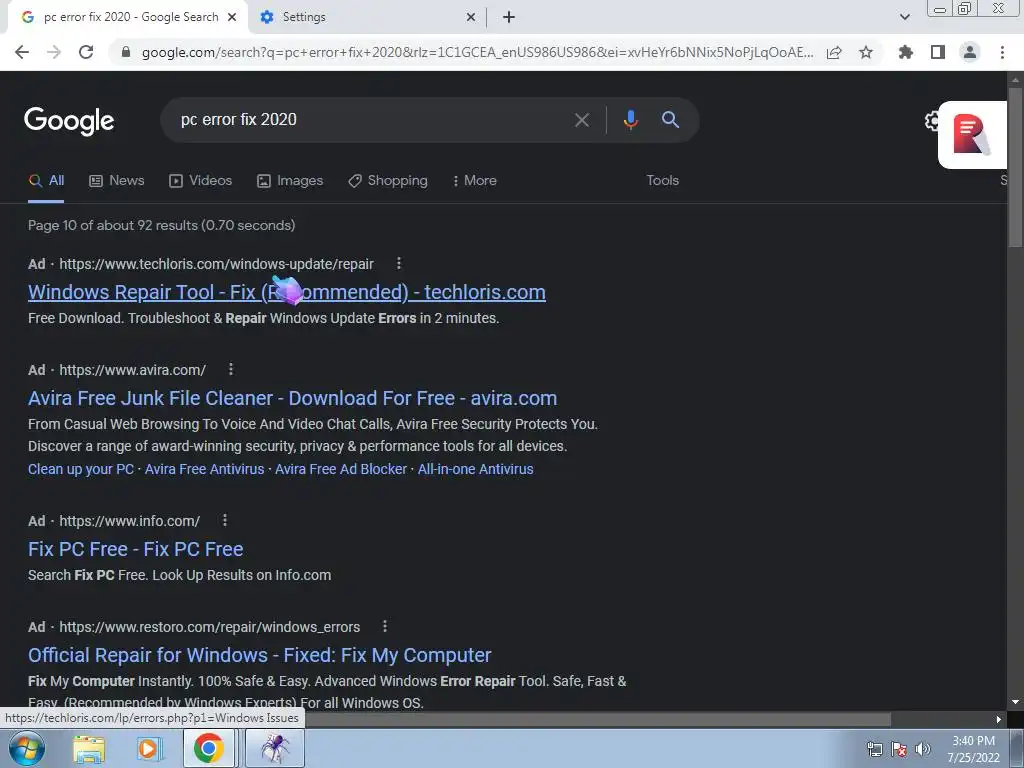Screen dimensions: 1024x768
Task: Open the Clean up your PC sitelink
Action: click(81, 469)
